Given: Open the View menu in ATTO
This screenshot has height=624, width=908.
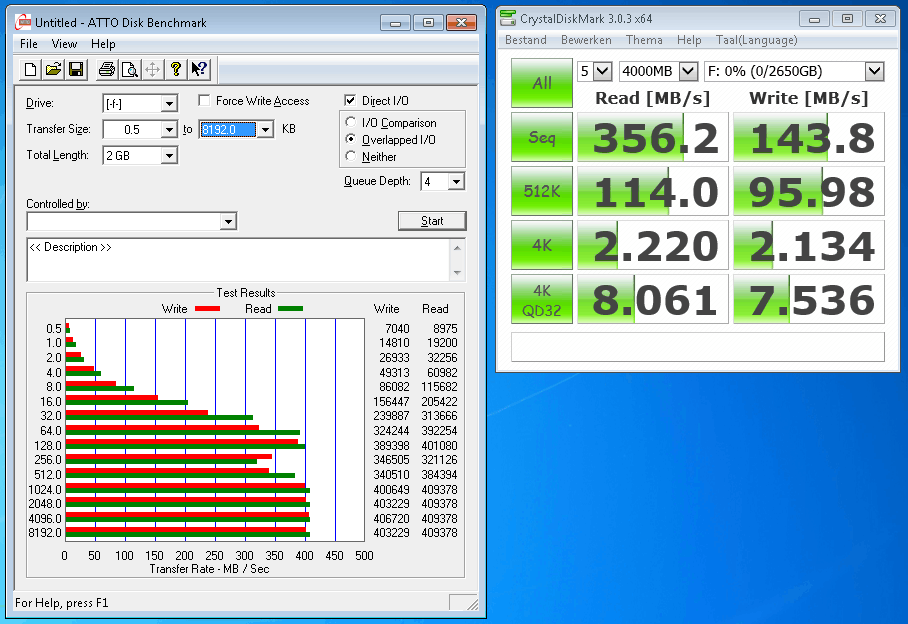Looking at the screenshot, I should [64, 44].
